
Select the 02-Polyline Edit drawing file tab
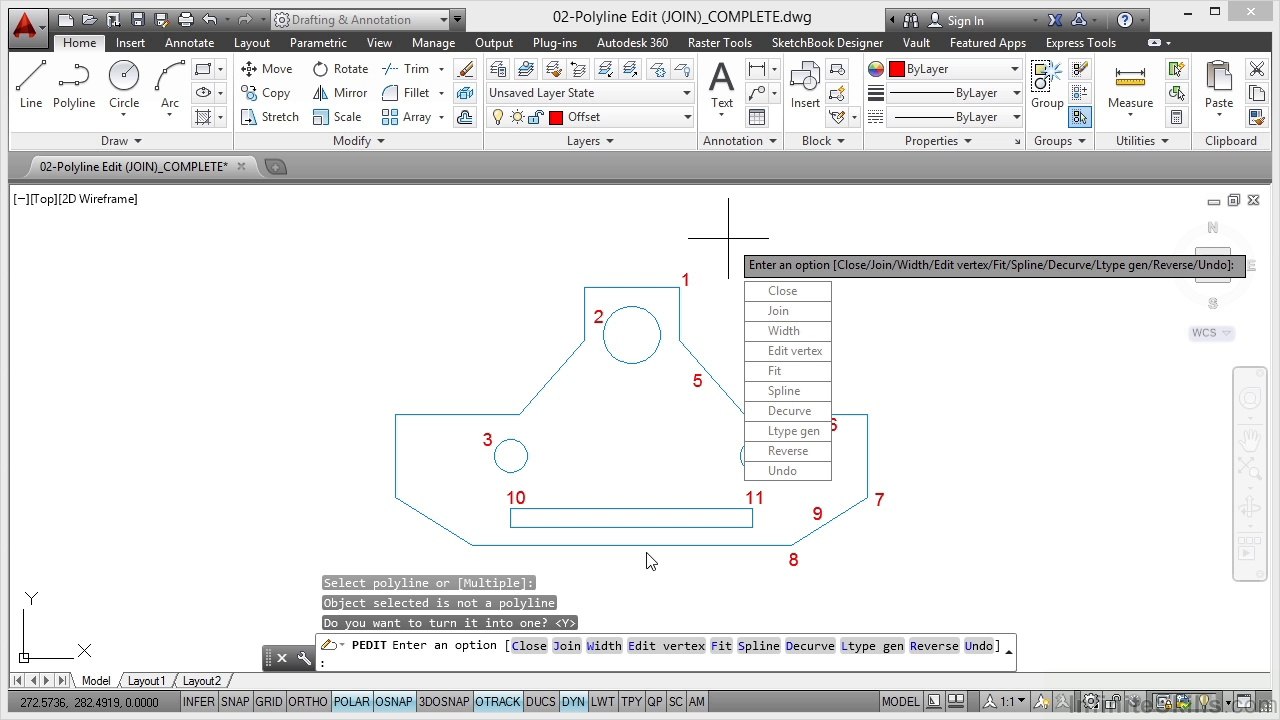pyautogui.click(x=134, y=167)
